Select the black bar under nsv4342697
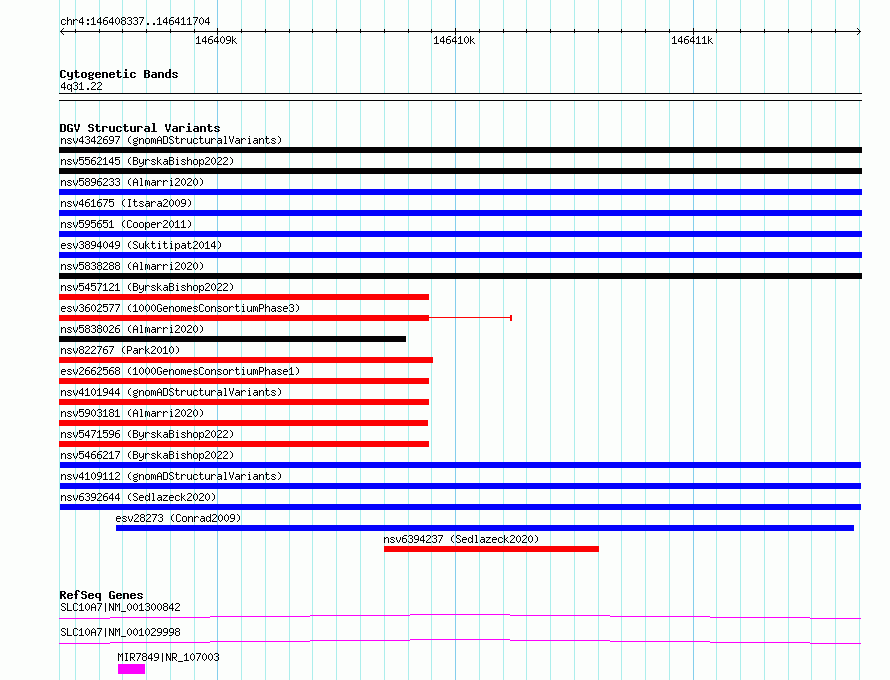This screenshot has height=680, width=890. click(x=460, y=150)
